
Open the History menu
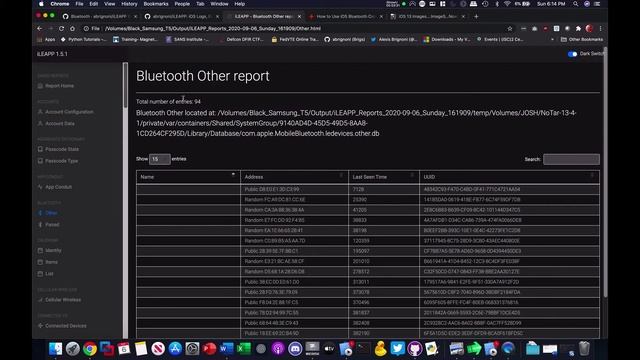tap(129, 4)
